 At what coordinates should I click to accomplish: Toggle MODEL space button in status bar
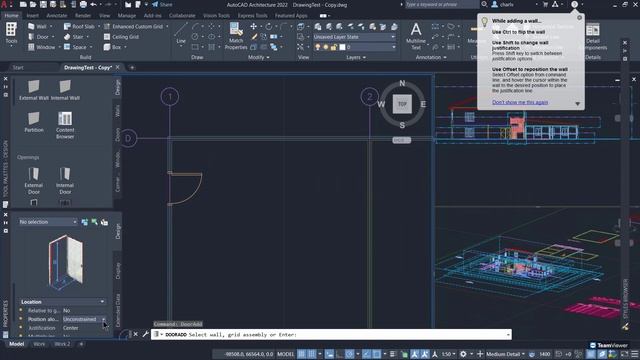pos(286,354)
